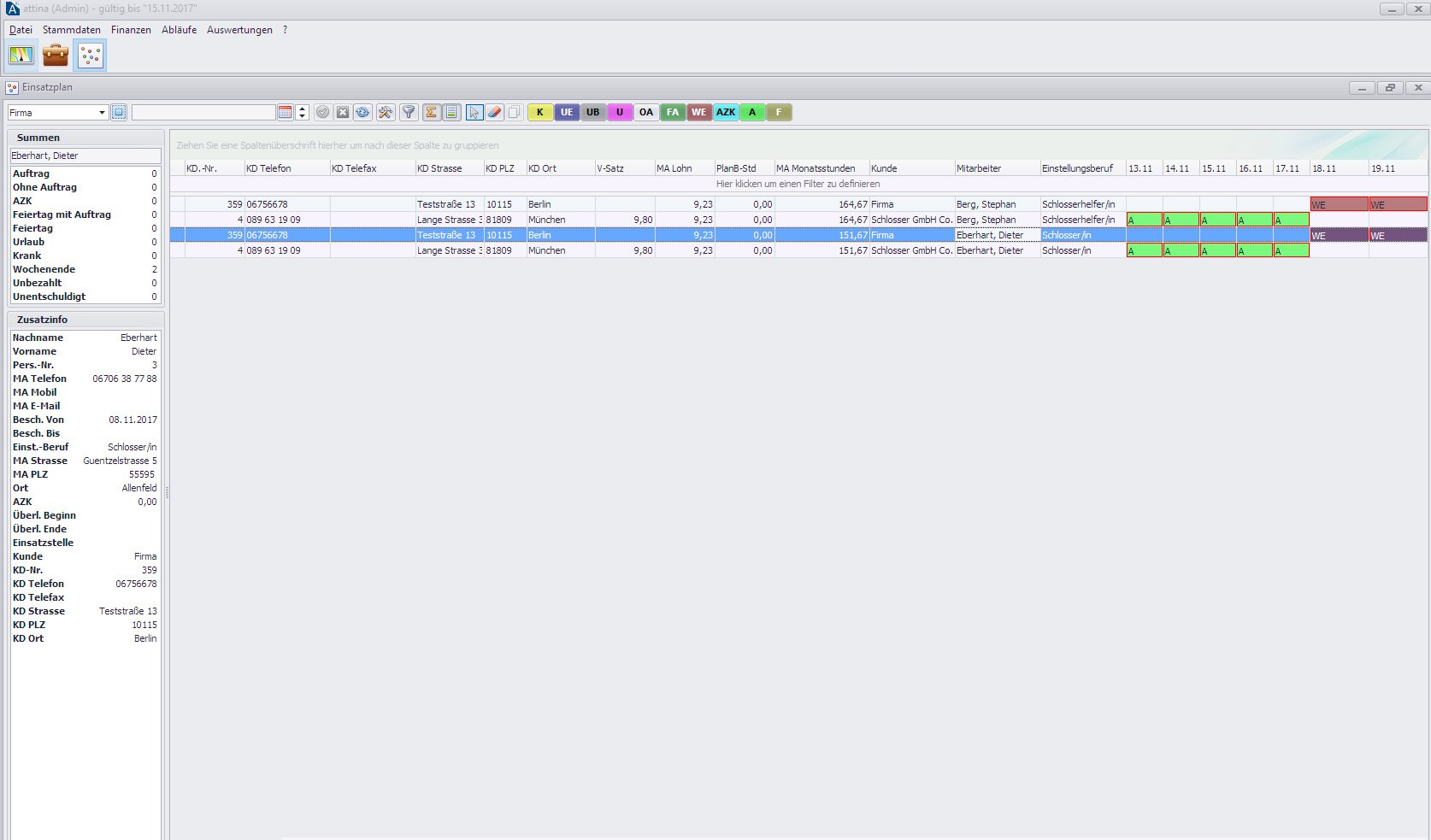Open the Finanzen menu
Viewport: 1431px width, 840px height.
point(131,30)
